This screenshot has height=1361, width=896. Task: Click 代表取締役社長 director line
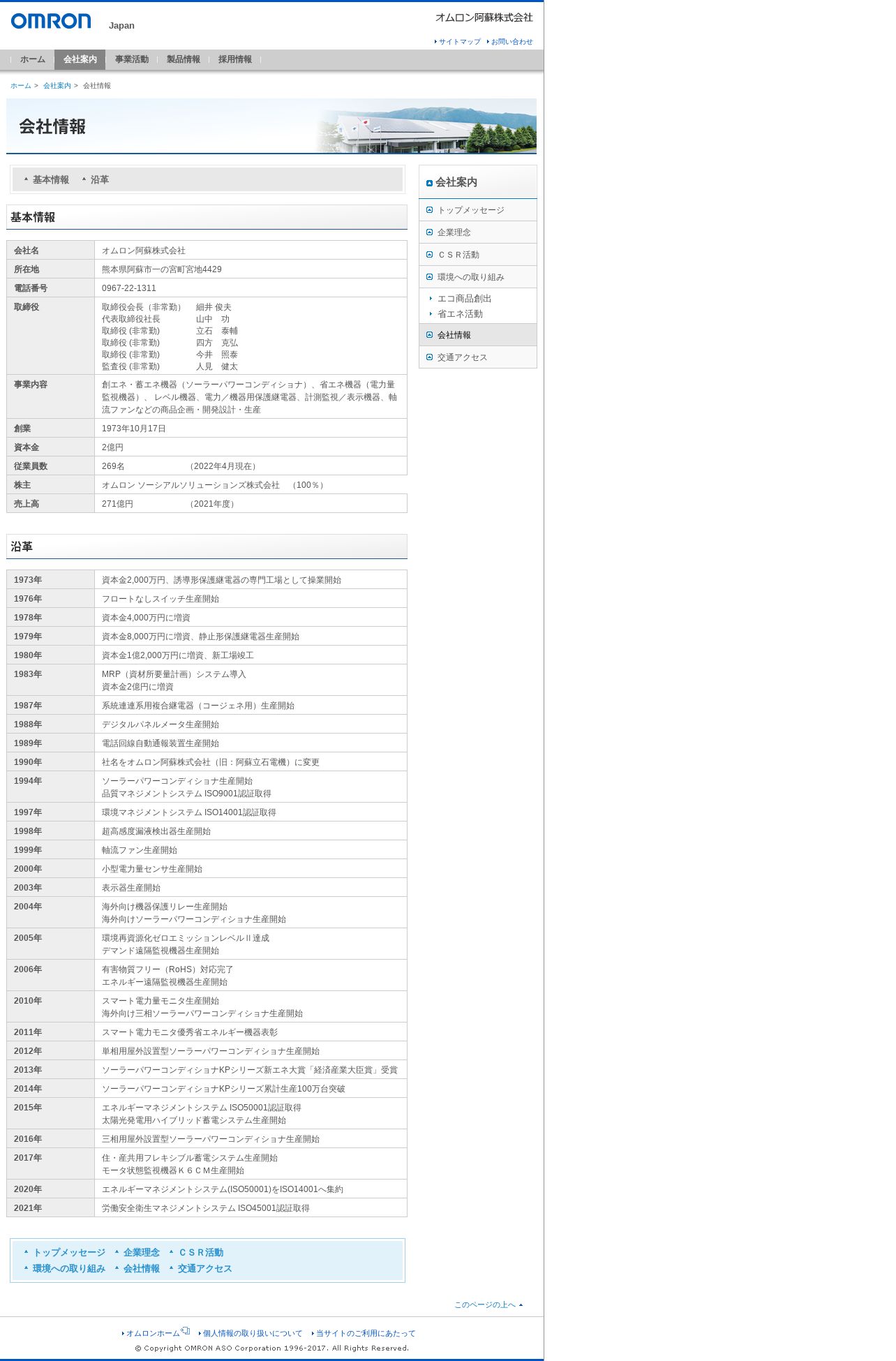(131, 319)
